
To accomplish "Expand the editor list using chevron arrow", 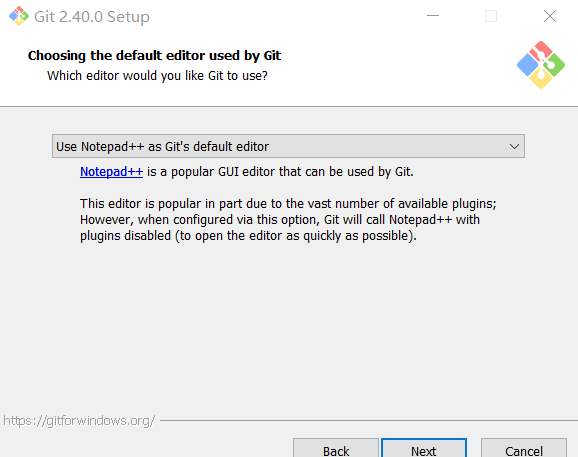I will coord(514,147).
